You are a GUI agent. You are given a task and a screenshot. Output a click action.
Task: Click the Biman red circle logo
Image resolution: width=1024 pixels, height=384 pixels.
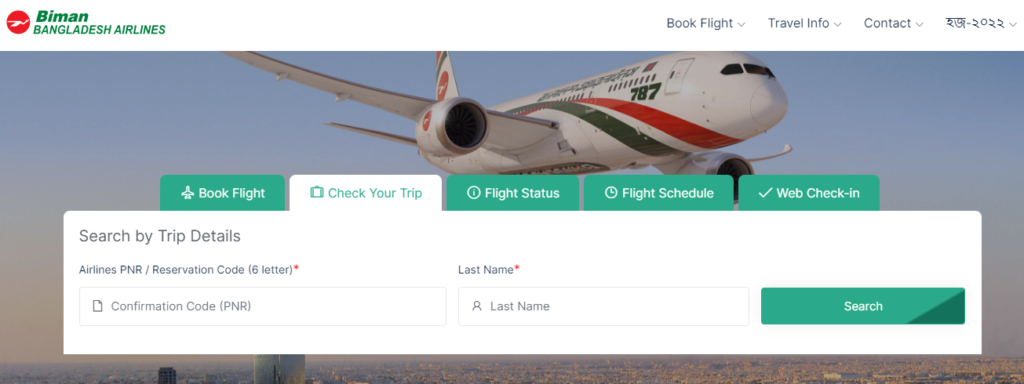point(18,23)
